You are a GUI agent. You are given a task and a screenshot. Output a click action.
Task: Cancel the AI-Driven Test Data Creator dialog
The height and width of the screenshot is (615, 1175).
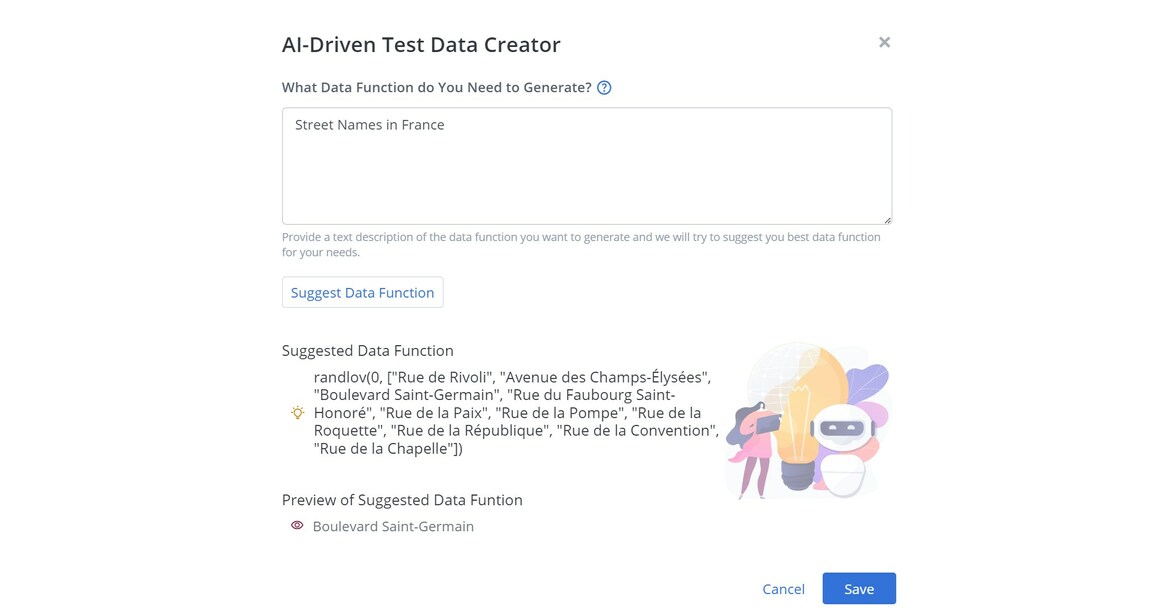(783, 589)
